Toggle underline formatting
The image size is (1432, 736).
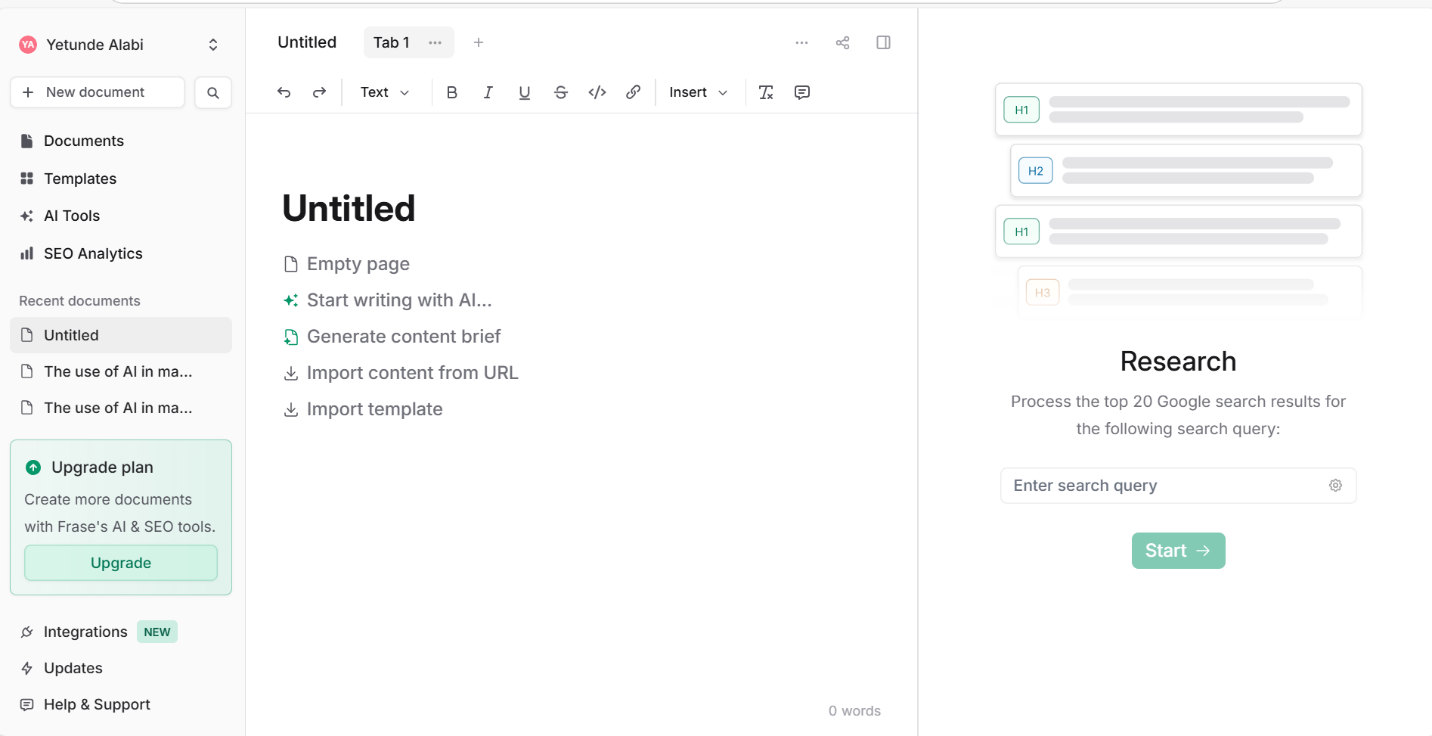(x=524, y=92)
